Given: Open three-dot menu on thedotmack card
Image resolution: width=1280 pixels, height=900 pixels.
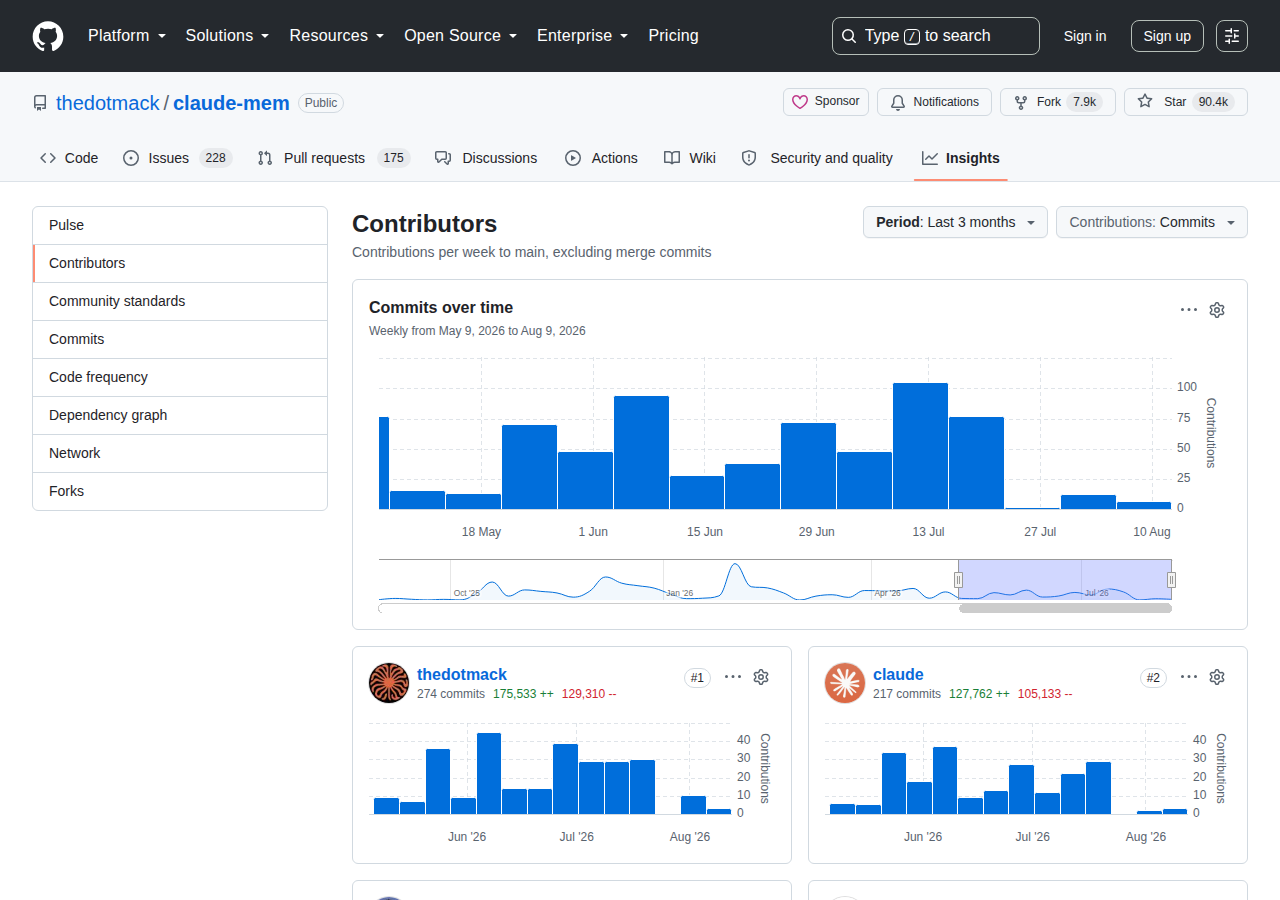Looking at the screenshot, I should [x=733, y=677].
